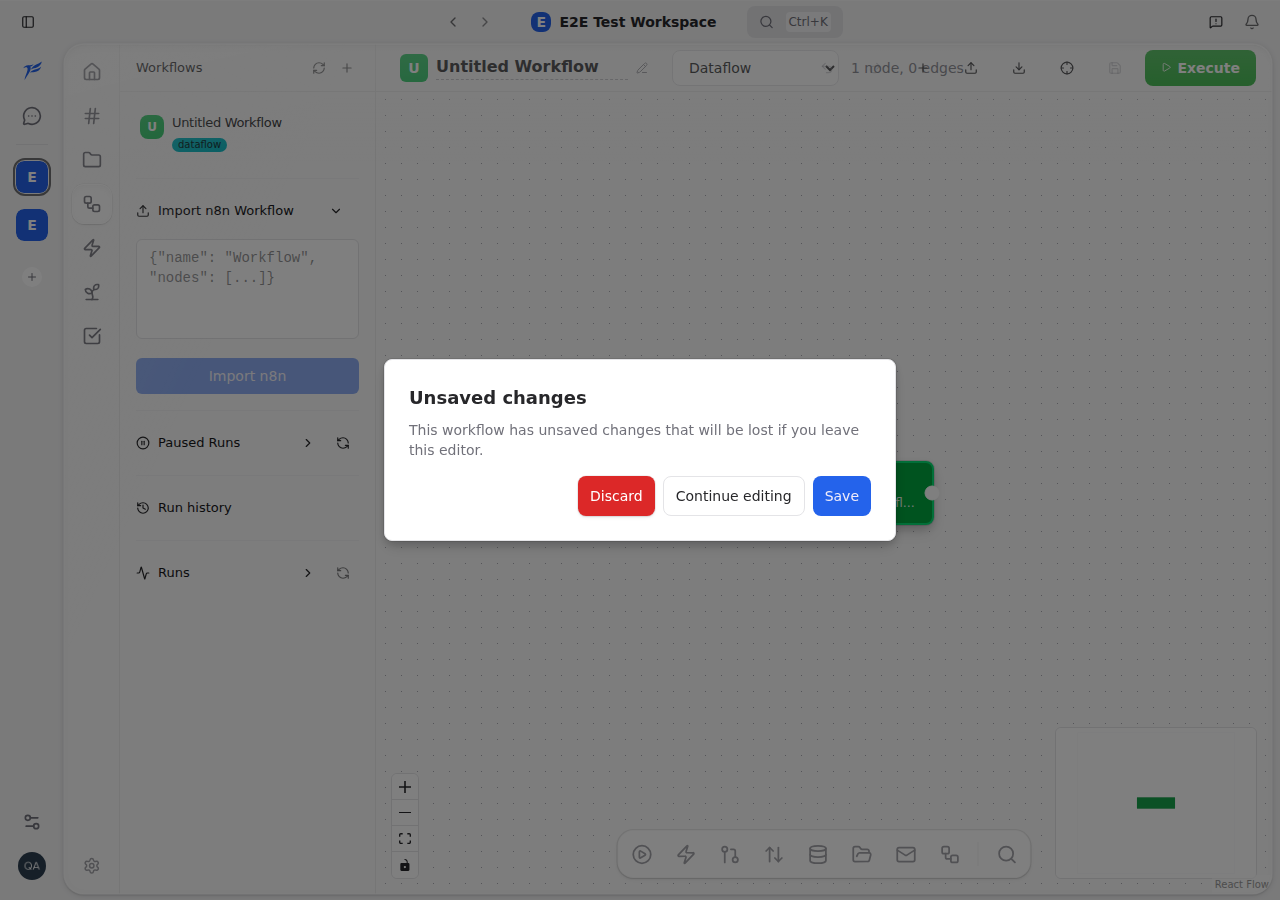Click the mail envelope icon in the palette
This screenshot has width=1280, height=900.
(906, 855)
